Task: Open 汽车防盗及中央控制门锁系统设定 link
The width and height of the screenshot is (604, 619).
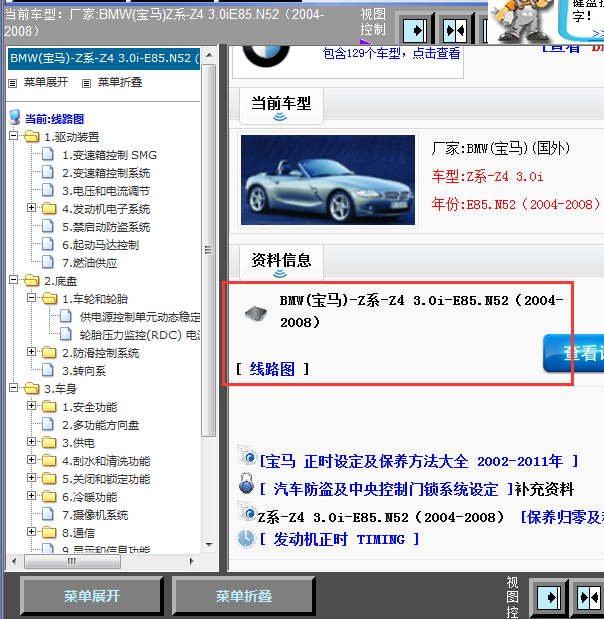Action: [386, 489]
